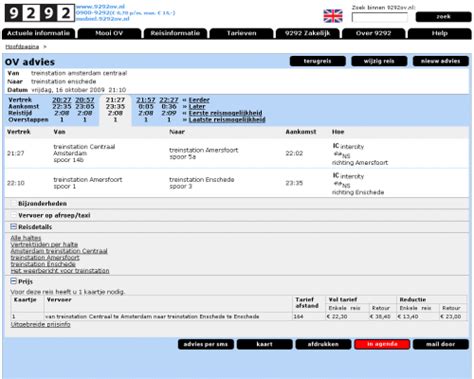Viewport: 474px width, 379px height.
Task: Click the afdrukken print button
Action: (x=323, y=344)
